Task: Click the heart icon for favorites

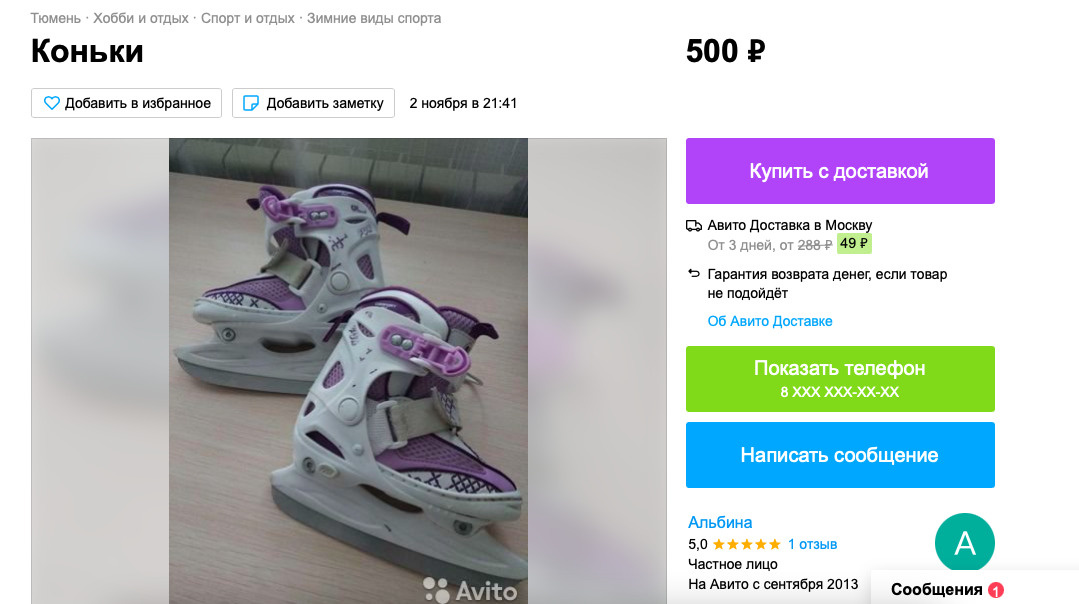Action: tap(51, 103)
